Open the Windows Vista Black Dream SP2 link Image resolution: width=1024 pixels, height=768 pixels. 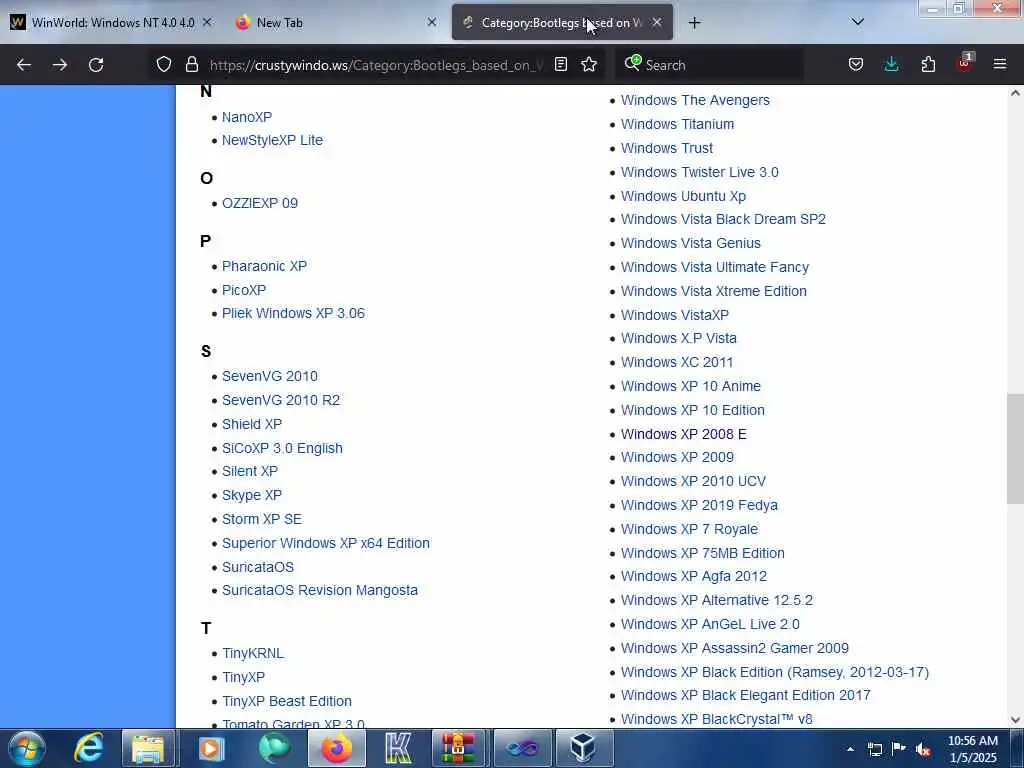pyautogui.click(x=724, y=219)
